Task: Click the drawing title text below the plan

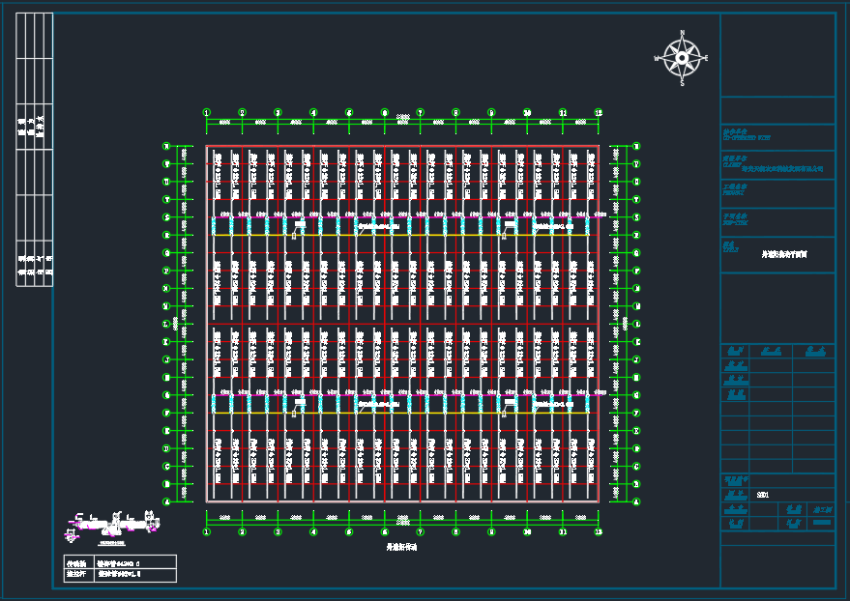Action: point(402,548)
